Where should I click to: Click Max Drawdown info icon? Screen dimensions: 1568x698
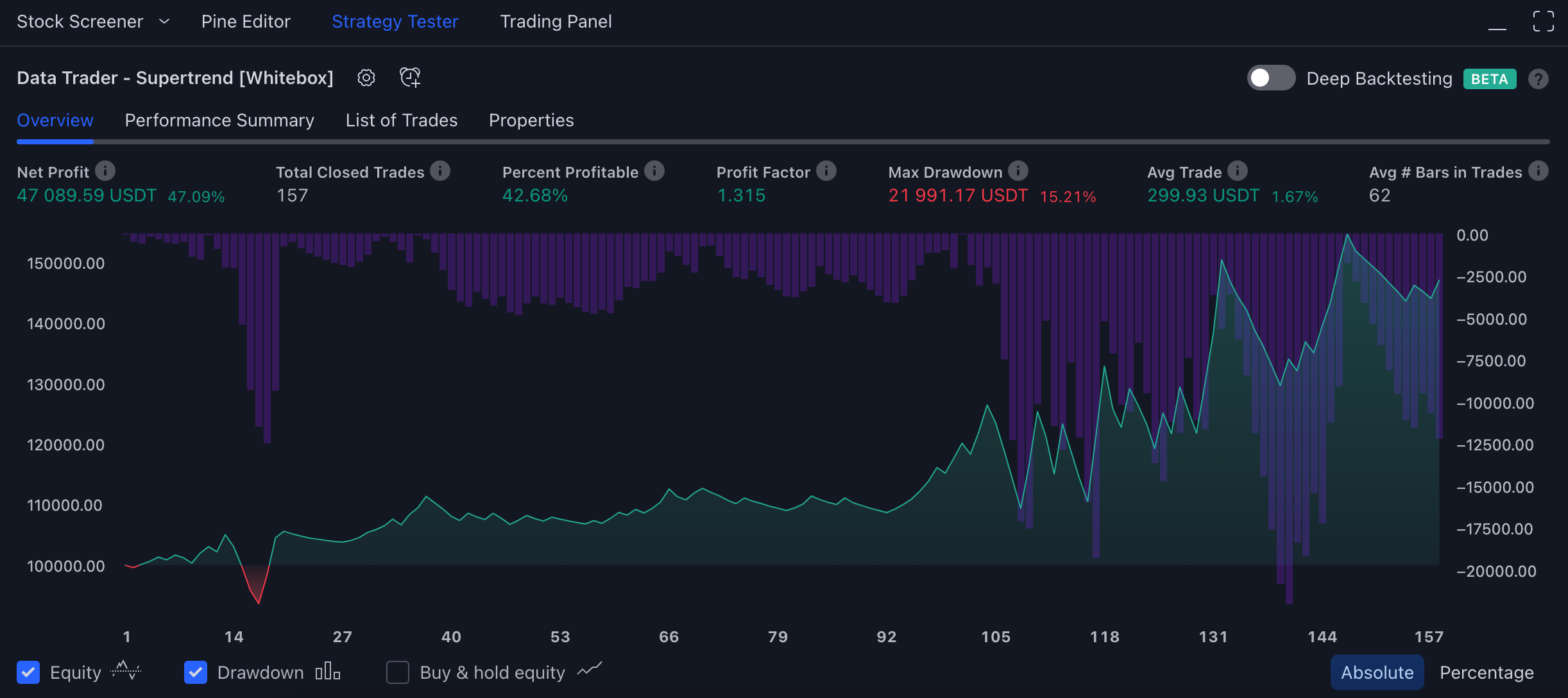pos(1018,171)
